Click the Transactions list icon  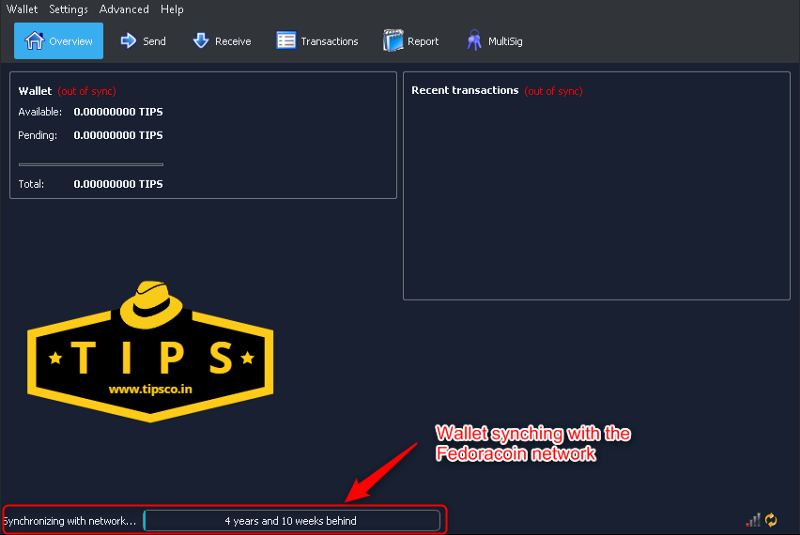286,41
